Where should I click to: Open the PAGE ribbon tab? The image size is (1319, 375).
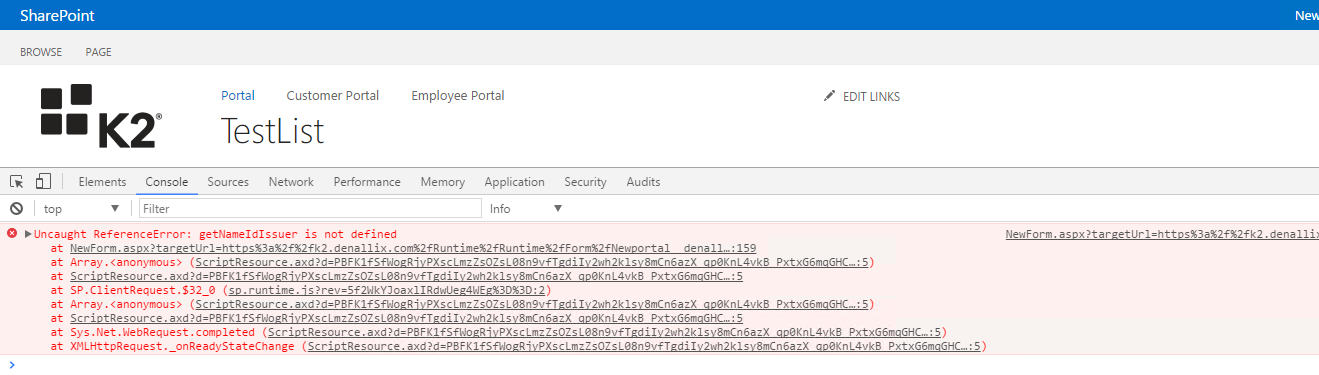98,52
